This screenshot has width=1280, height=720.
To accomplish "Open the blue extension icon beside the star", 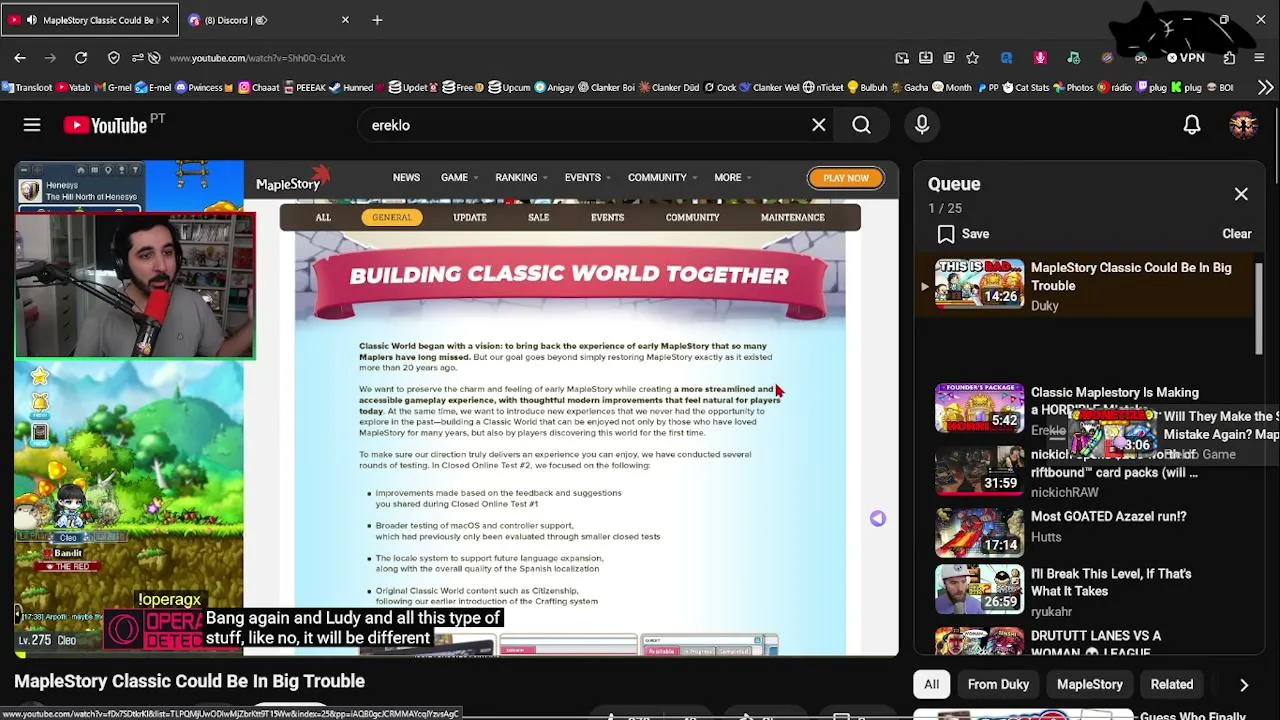I will [x=1006, y=58].
